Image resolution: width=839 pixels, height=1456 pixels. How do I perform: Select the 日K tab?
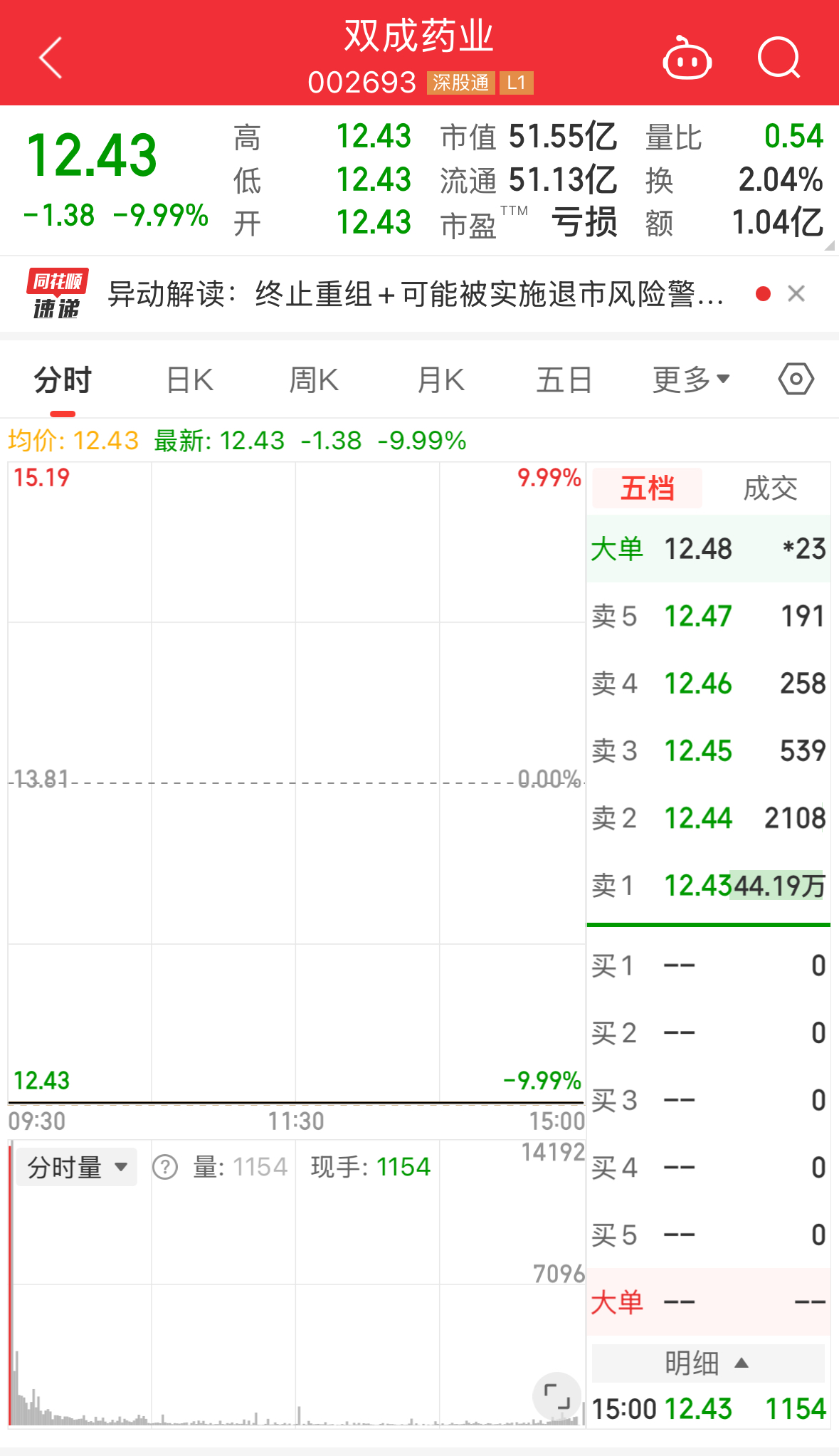(x=190, y=379)
